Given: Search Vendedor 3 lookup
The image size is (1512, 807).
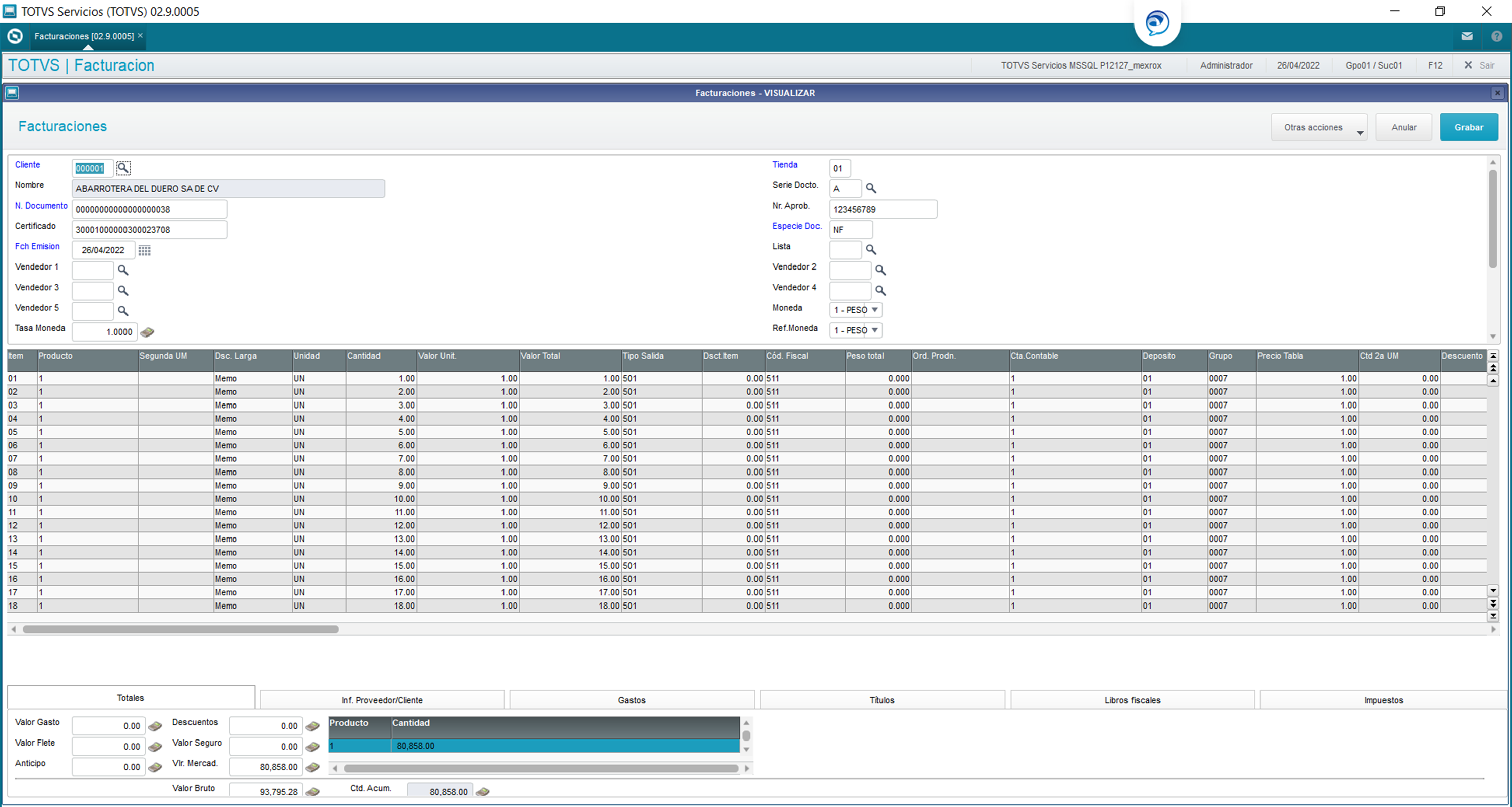Looking at the screenshot, I should 122,291.
